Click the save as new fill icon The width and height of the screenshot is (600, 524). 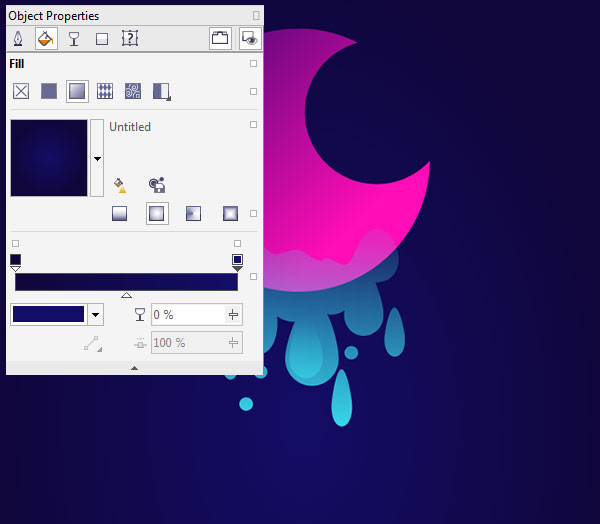pos(157,185)
